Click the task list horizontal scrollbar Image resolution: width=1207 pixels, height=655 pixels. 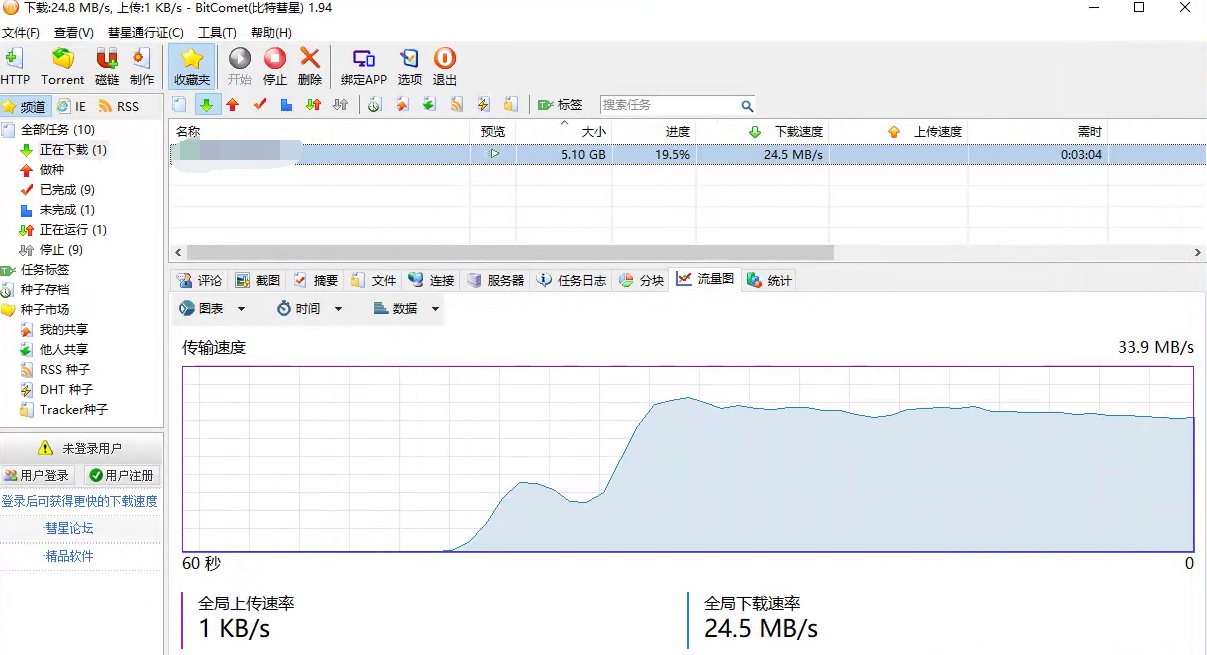click(510, 252)
